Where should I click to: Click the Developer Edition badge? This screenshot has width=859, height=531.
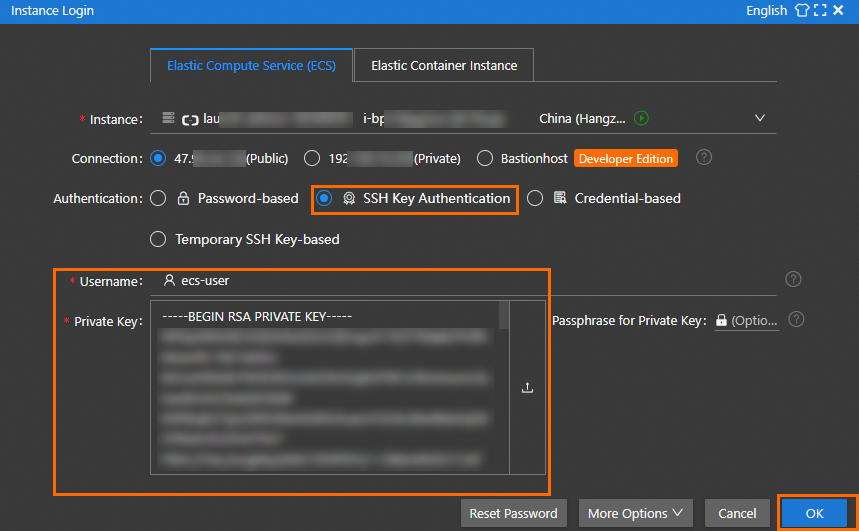point(626,158)
